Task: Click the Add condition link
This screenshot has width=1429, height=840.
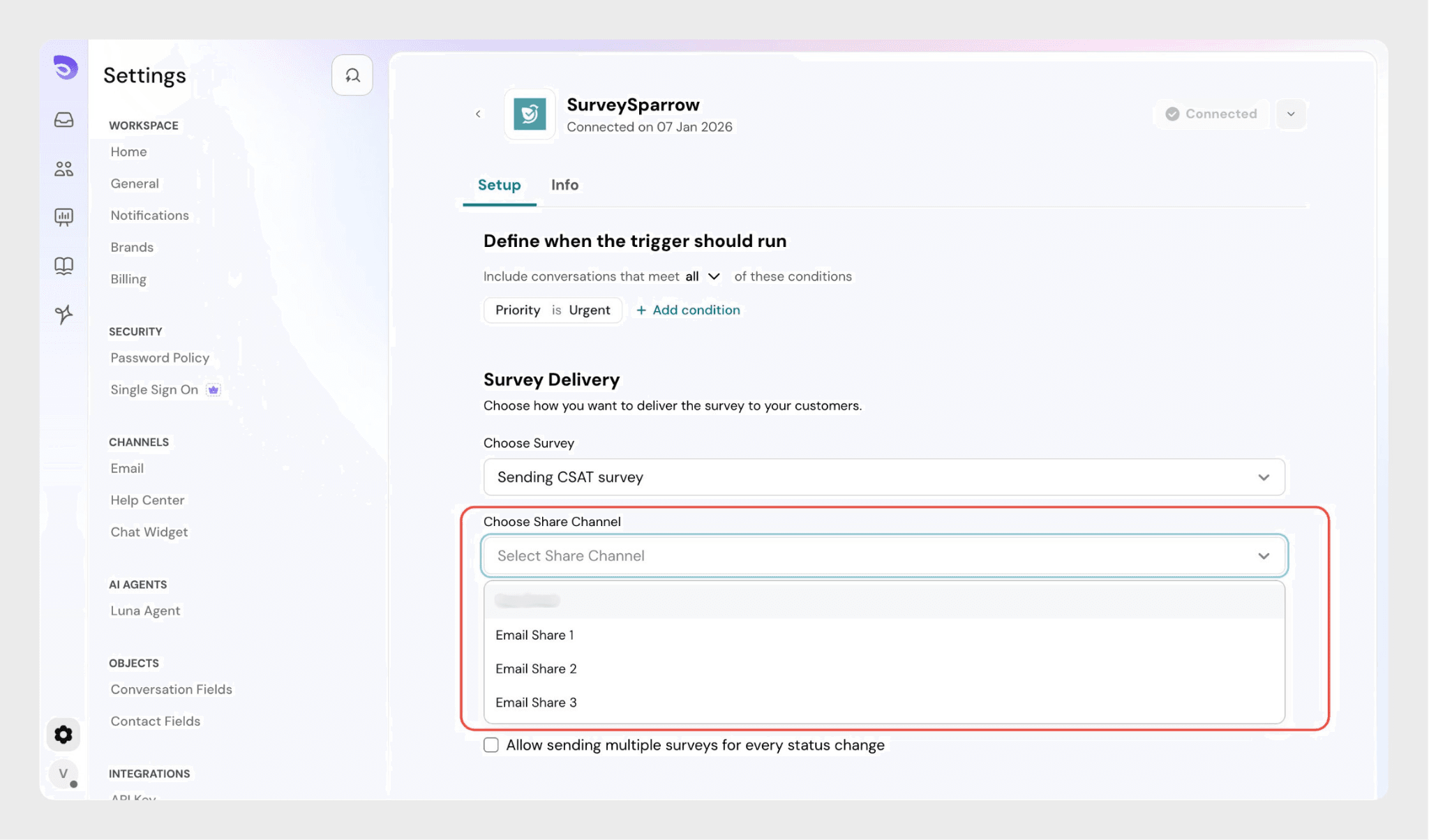Action: (688, 310)
